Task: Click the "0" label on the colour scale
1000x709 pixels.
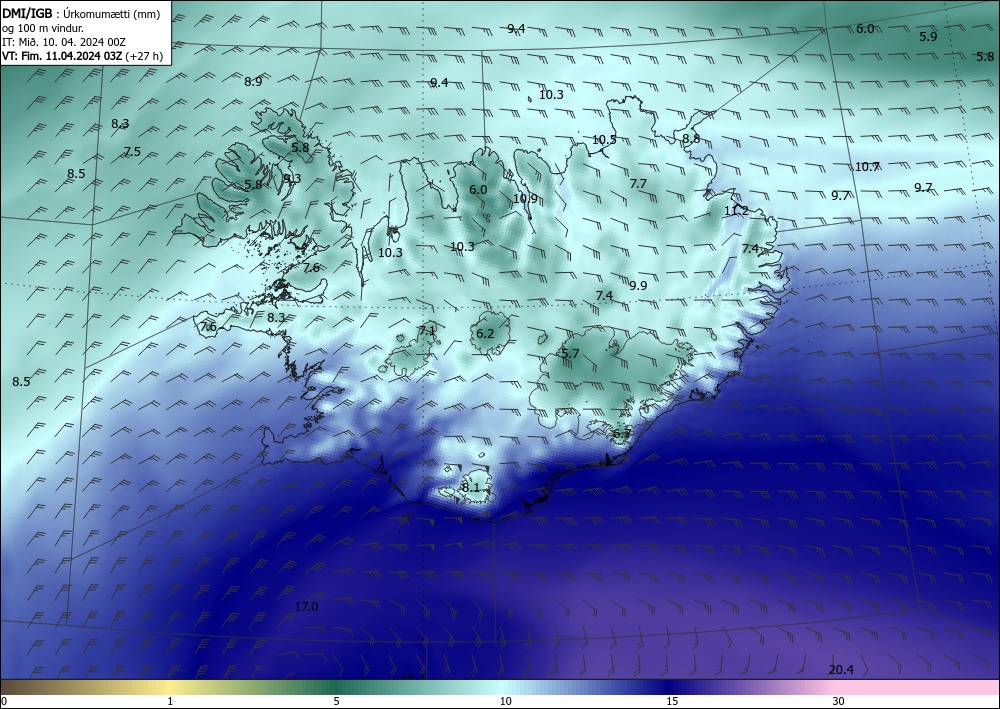Action: coord(4,702)
